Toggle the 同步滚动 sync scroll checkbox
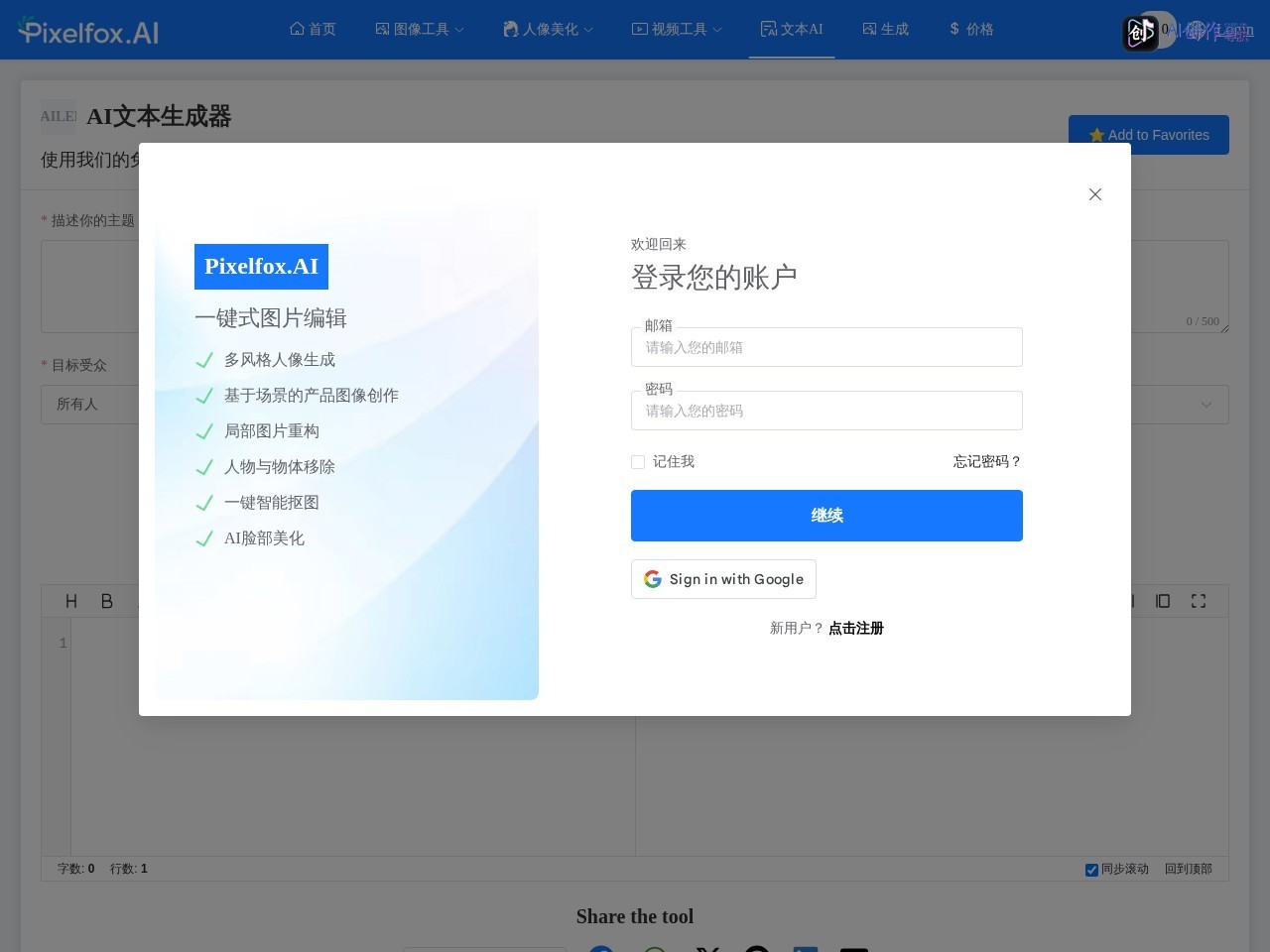 pos(1091,870)
